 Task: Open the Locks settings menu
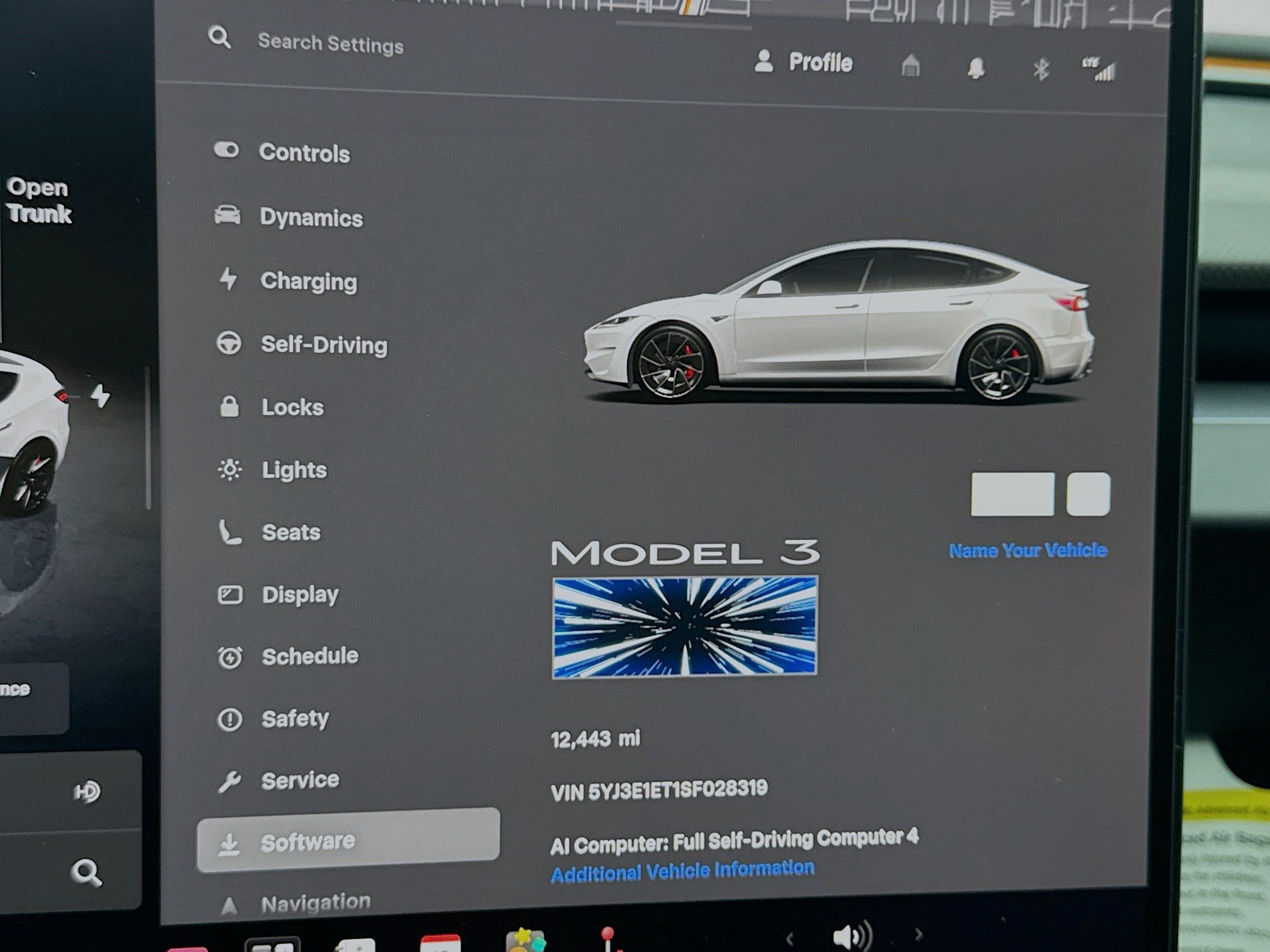271,407
